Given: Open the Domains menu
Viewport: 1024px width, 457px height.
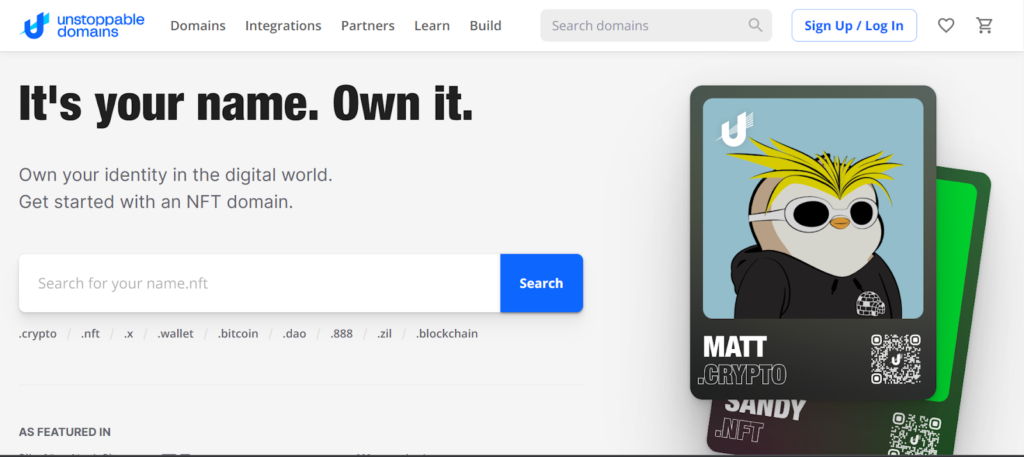Looking at the screenshot, I should (x=198, y=25).
